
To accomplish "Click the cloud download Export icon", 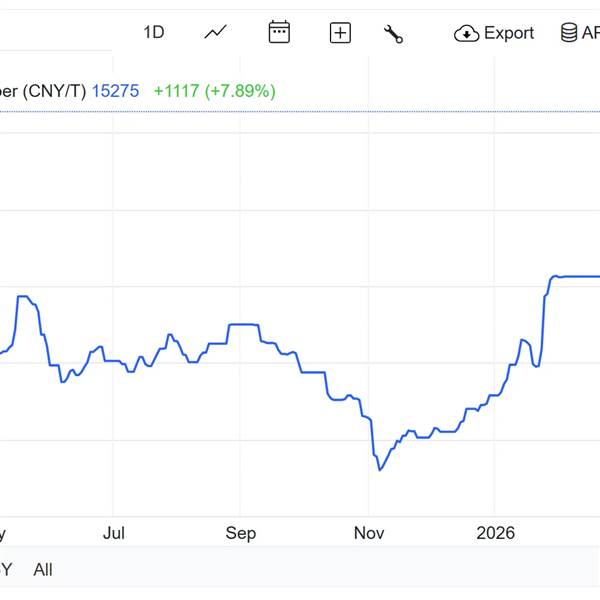I will [x=467, y=34].
